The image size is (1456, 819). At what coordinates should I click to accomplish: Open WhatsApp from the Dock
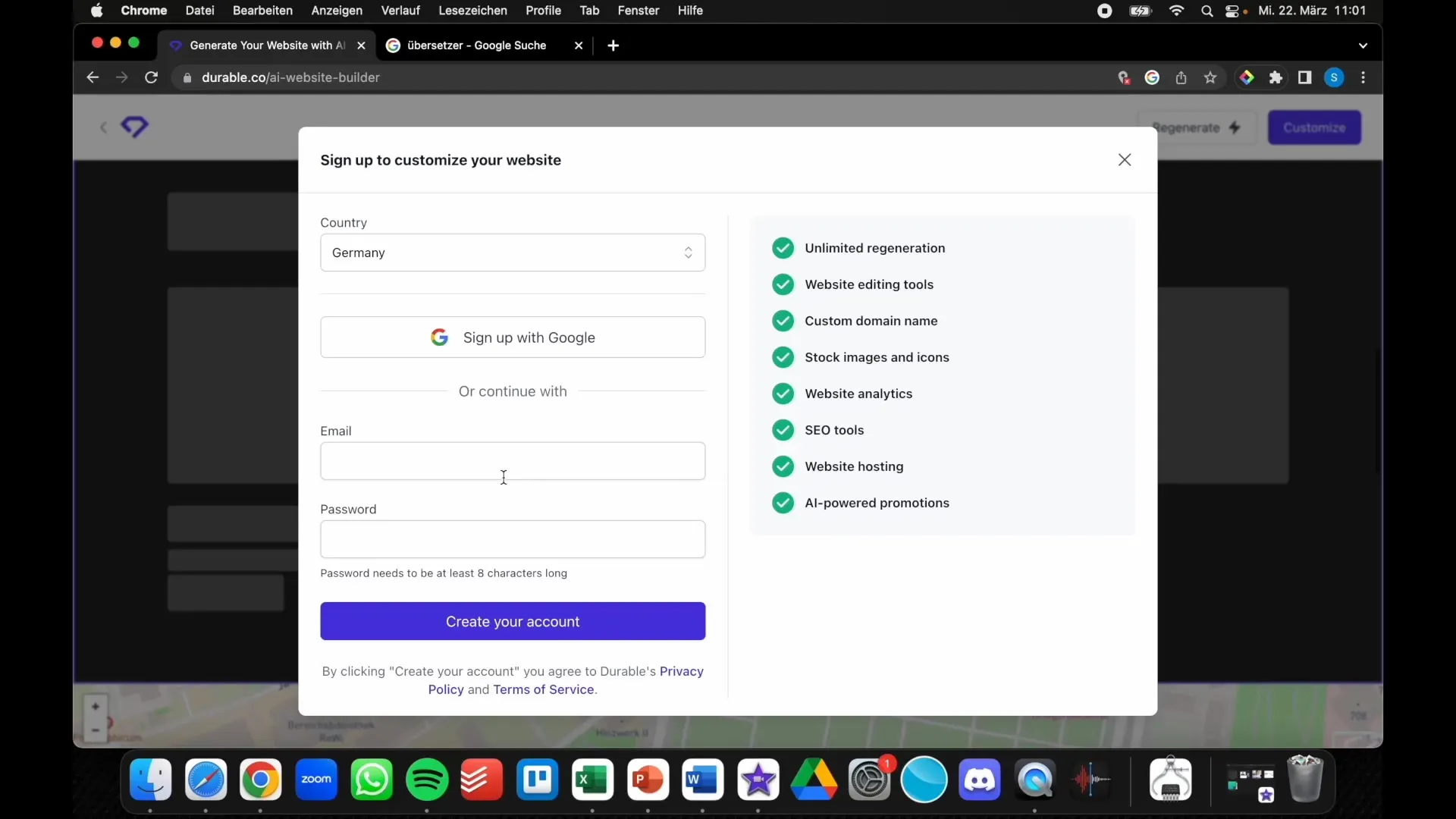(372, 780)
